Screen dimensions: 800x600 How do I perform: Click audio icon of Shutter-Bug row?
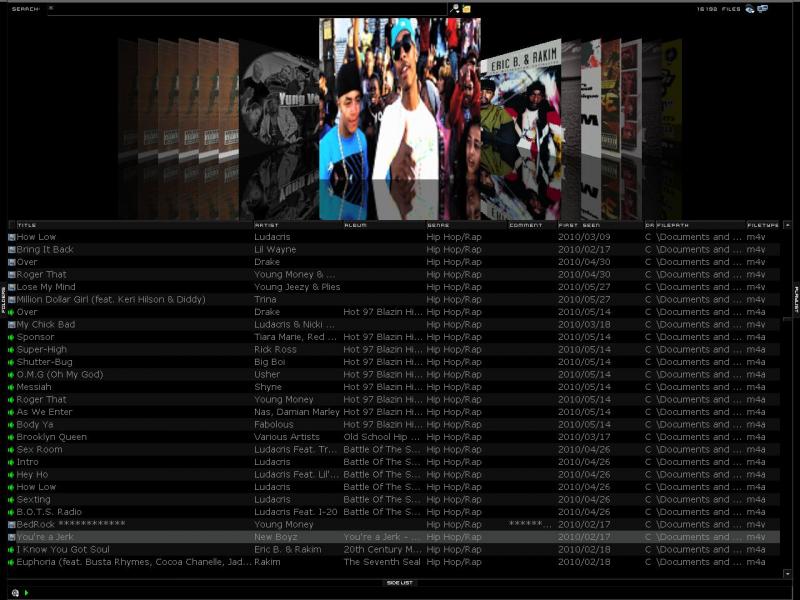tap(11, 362)
